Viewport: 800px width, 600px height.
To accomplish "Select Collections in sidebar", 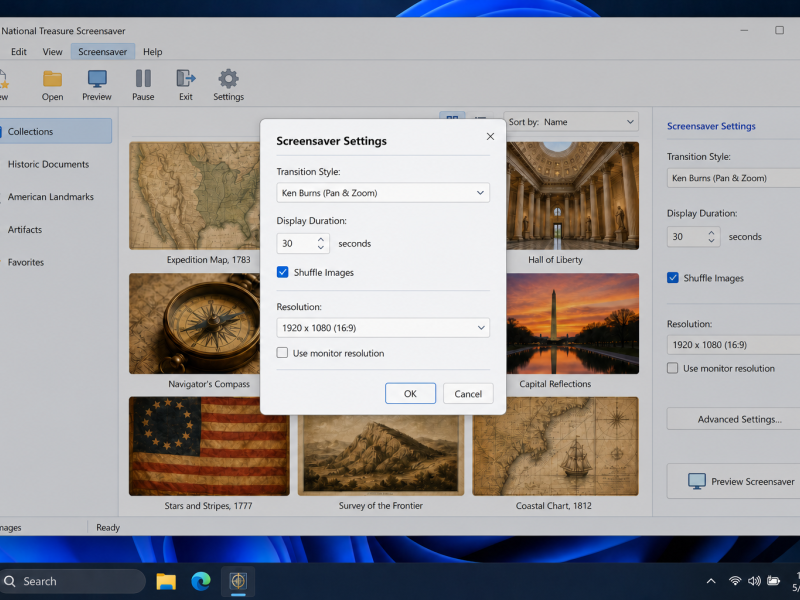I will tap(55, 132).
